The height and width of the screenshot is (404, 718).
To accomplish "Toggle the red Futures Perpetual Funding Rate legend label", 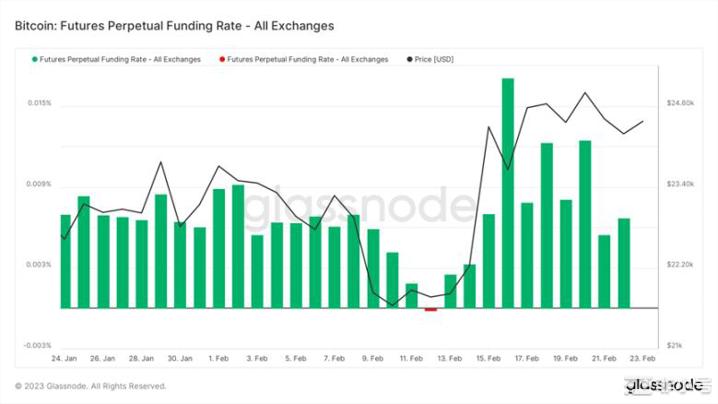I will tap(307, 60).
